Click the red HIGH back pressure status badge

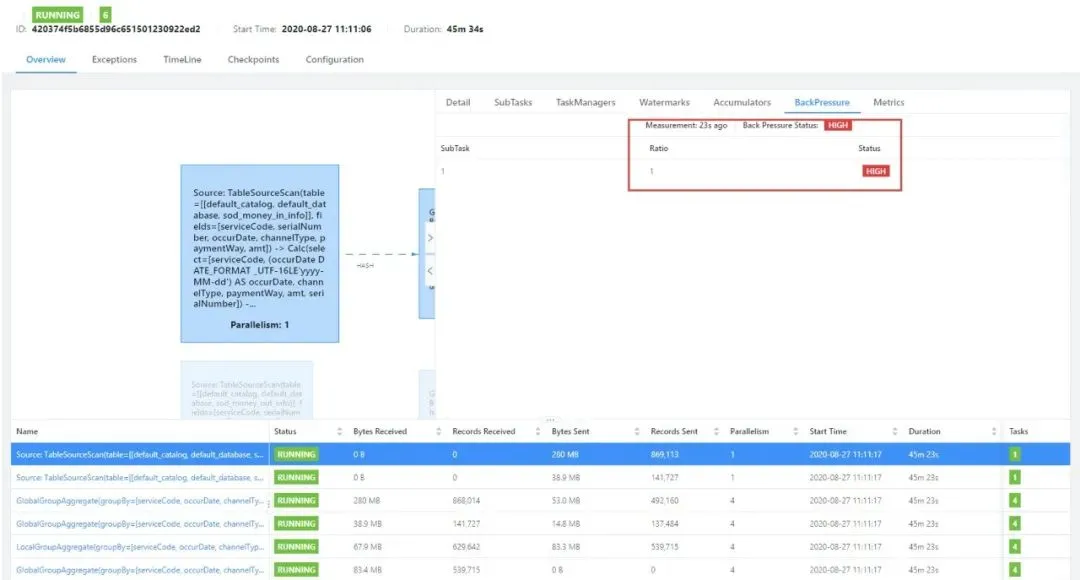(838, 125)
